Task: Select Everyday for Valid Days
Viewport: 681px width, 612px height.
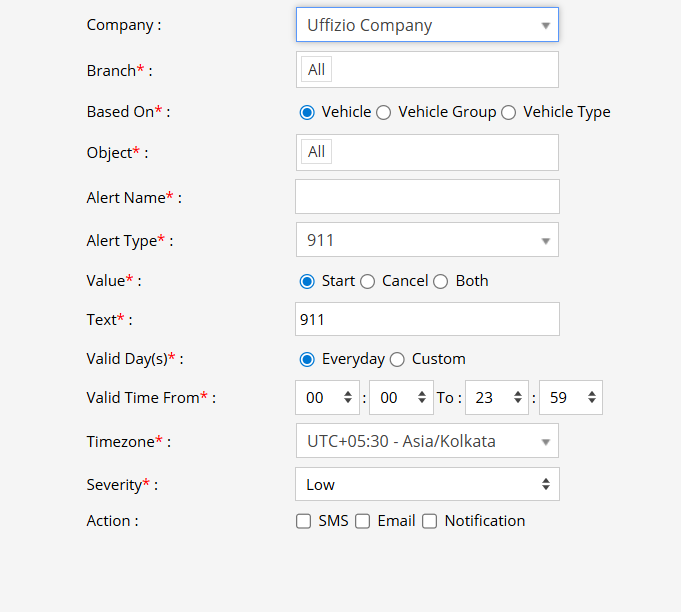Action: click(307, 360)
